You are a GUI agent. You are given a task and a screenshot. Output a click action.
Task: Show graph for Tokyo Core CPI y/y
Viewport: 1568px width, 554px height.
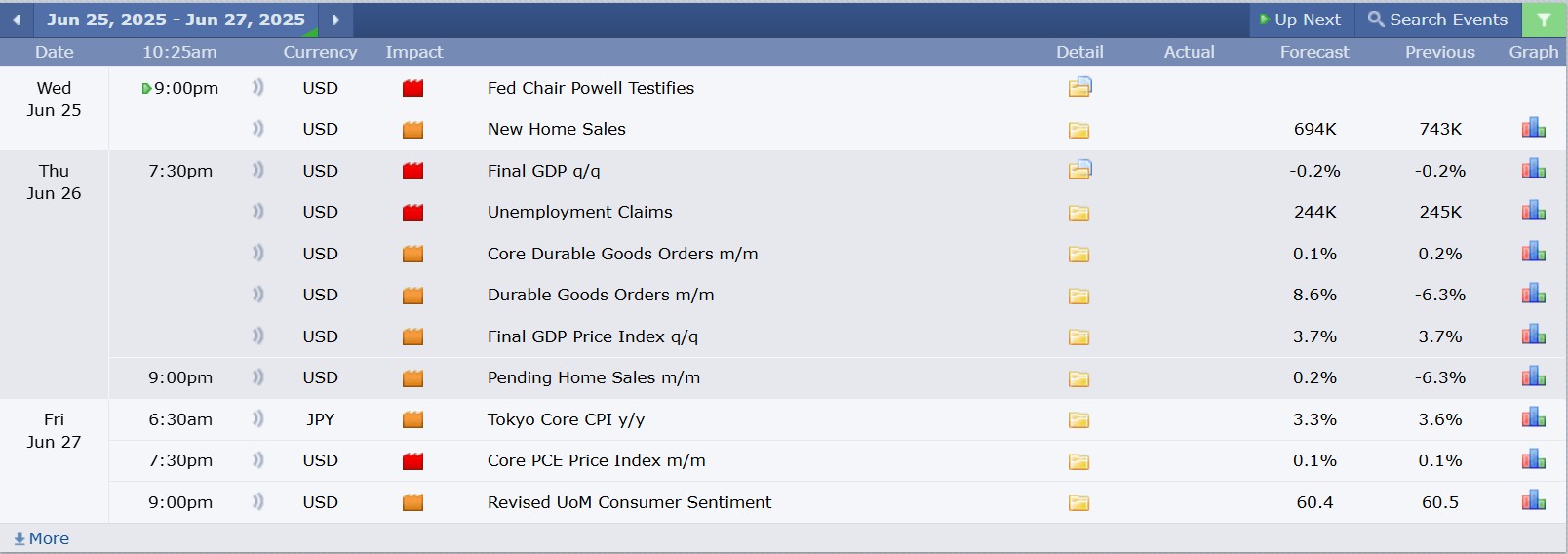(x=1533, y=418)
